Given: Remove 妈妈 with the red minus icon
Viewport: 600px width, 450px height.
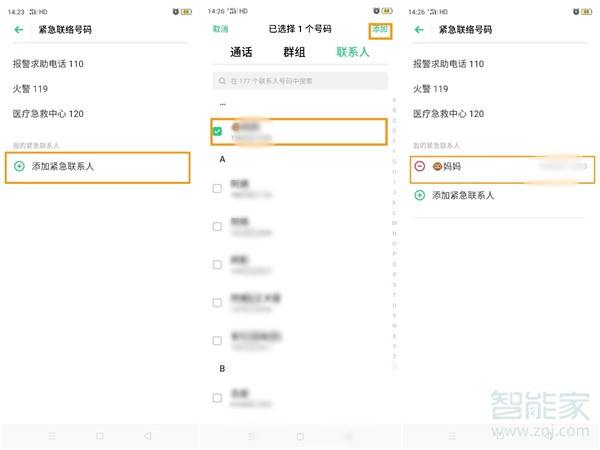Looking at the screenshot, I should pos(420,167).
